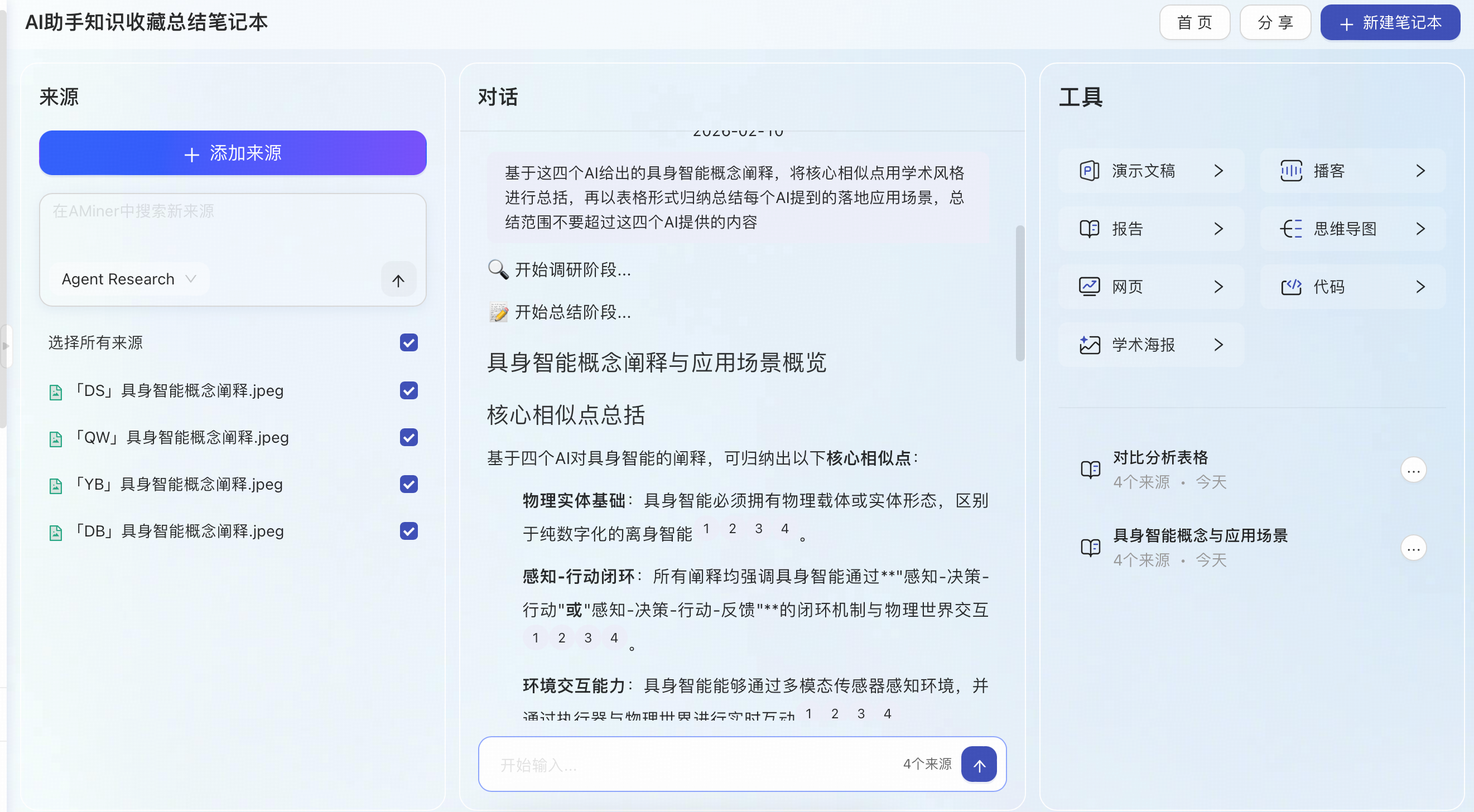Click the 添加来源 add source button

coord(232,153)
